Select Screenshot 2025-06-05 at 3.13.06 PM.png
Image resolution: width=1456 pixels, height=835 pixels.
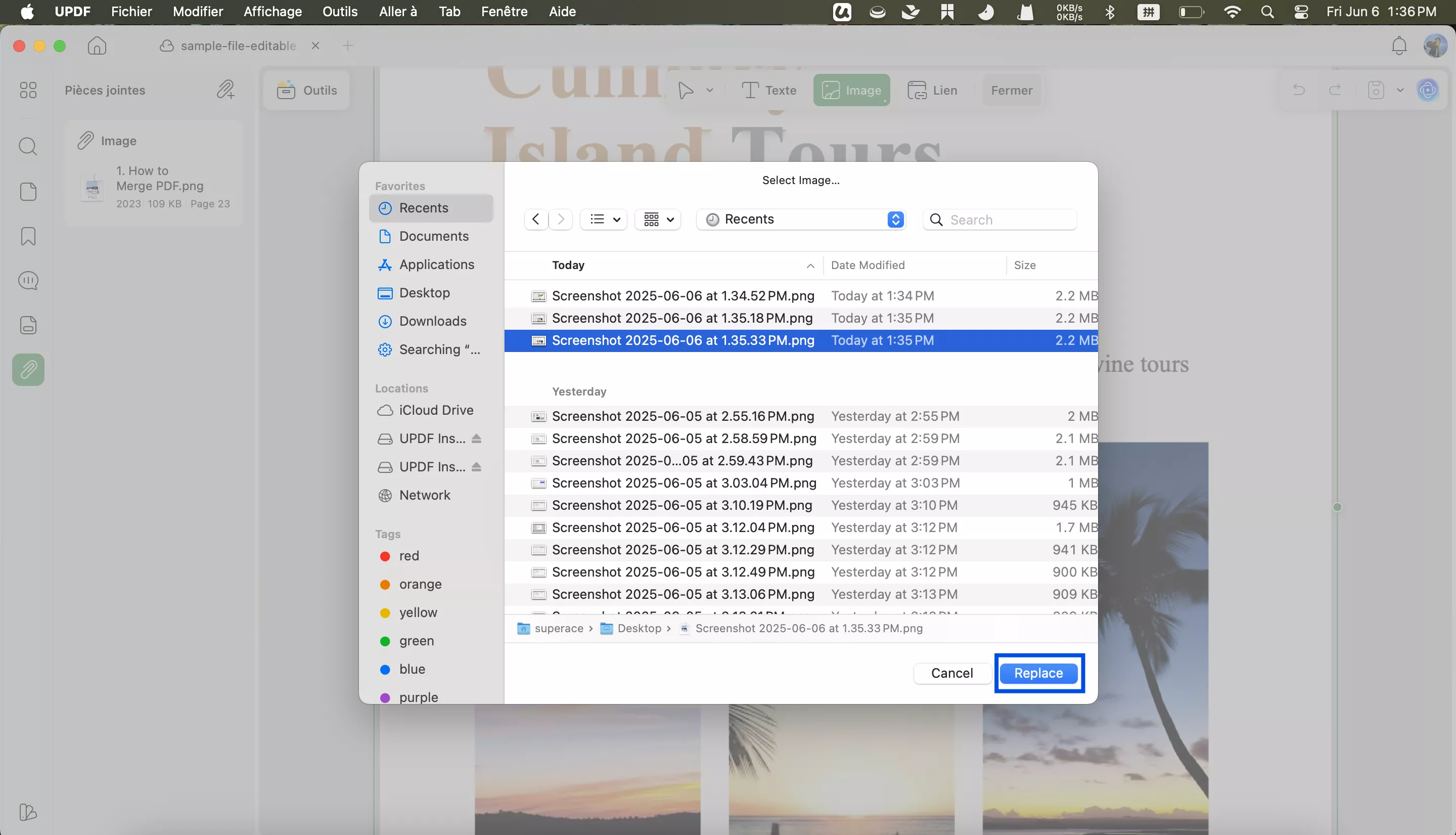(x=801, y=594)
